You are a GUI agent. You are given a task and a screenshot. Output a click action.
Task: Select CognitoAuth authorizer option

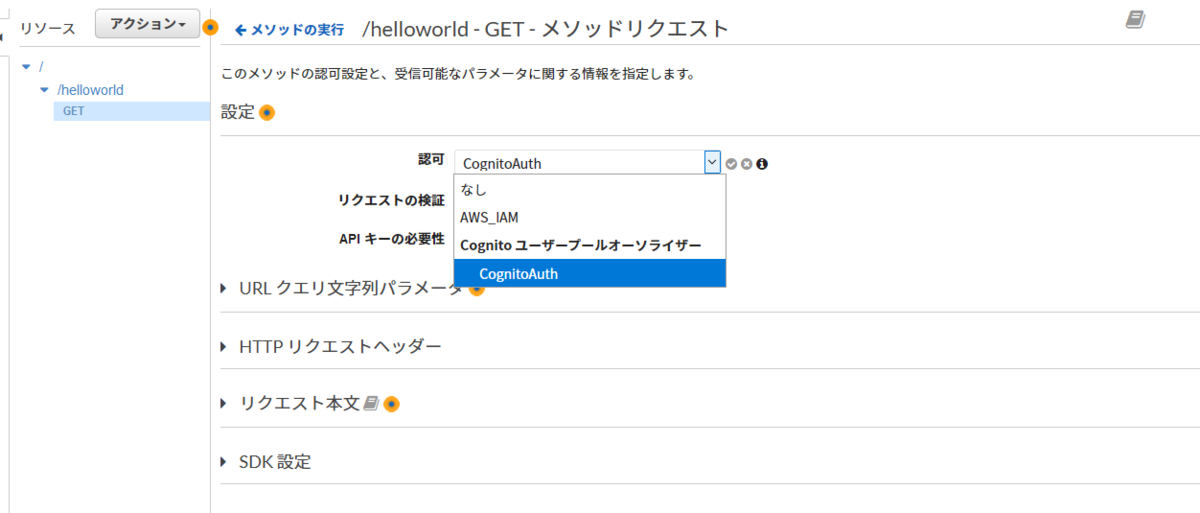tap(590, 273)
